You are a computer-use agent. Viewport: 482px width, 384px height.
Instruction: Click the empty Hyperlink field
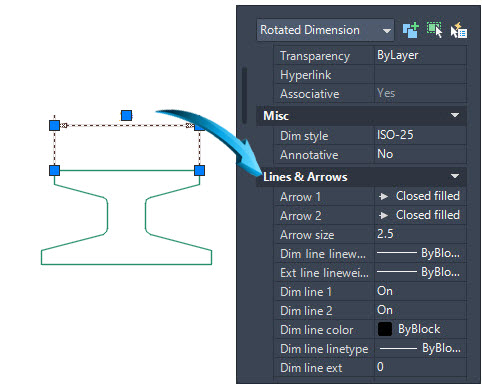coord(420,74)
